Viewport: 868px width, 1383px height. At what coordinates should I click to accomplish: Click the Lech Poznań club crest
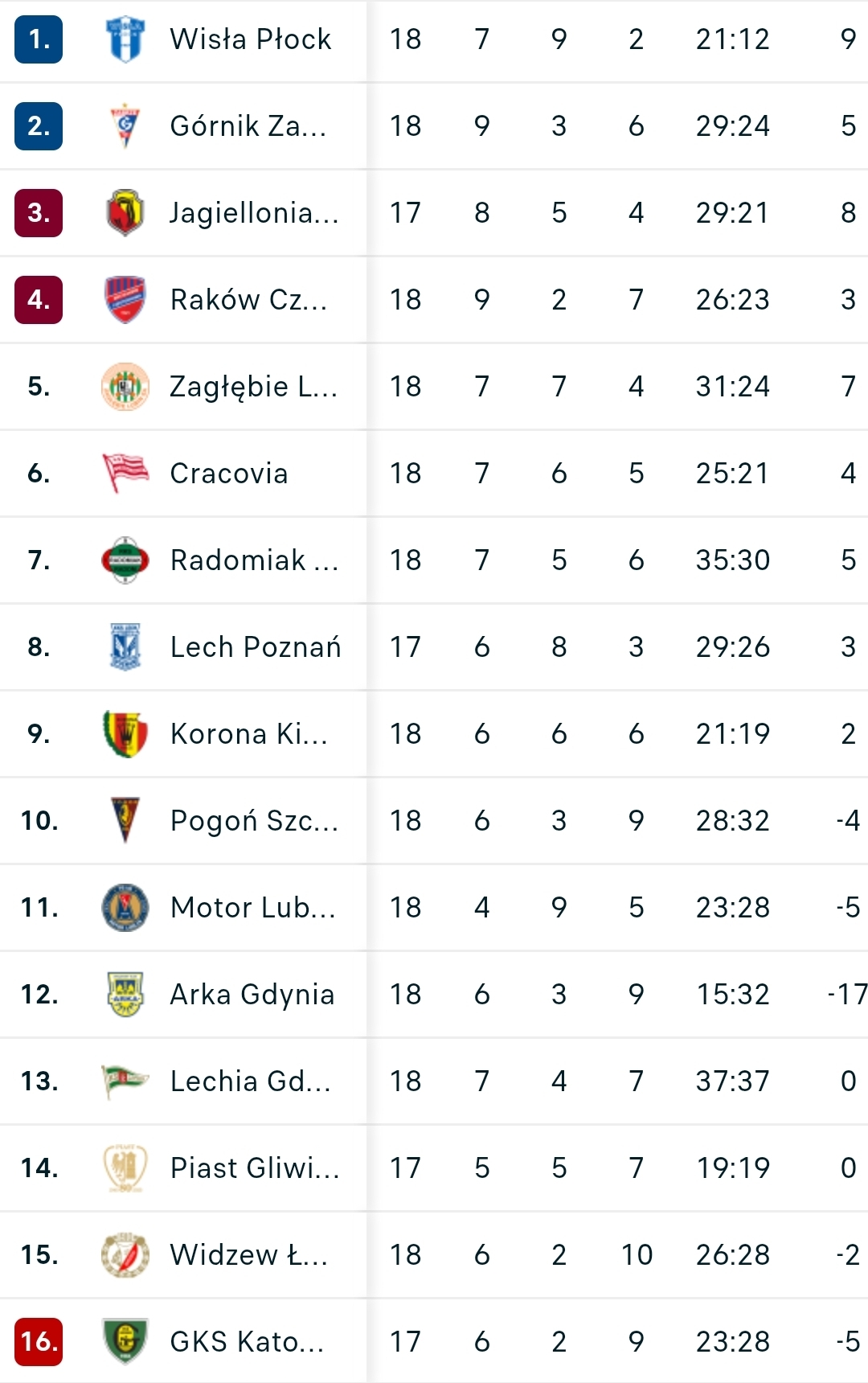pos(125,646)
